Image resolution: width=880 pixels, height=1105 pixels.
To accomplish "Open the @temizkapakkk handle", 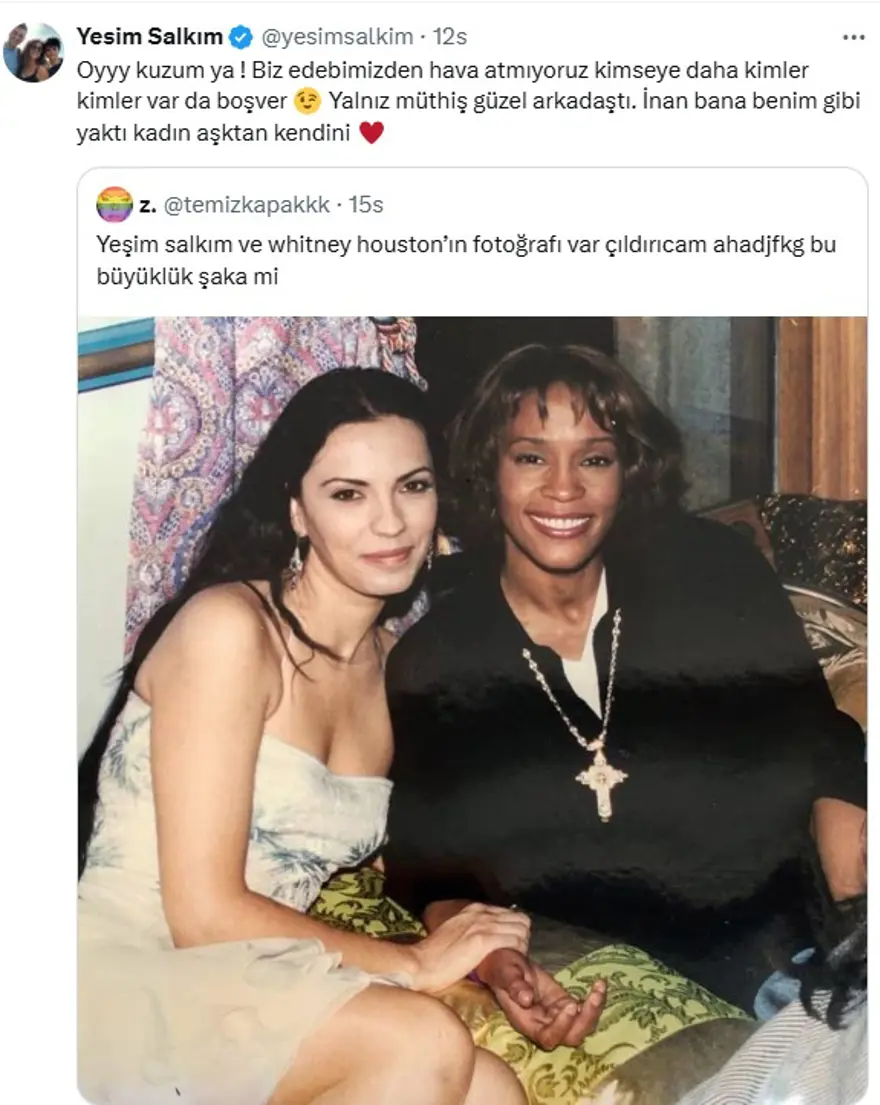I will click(x=247, y=204).
